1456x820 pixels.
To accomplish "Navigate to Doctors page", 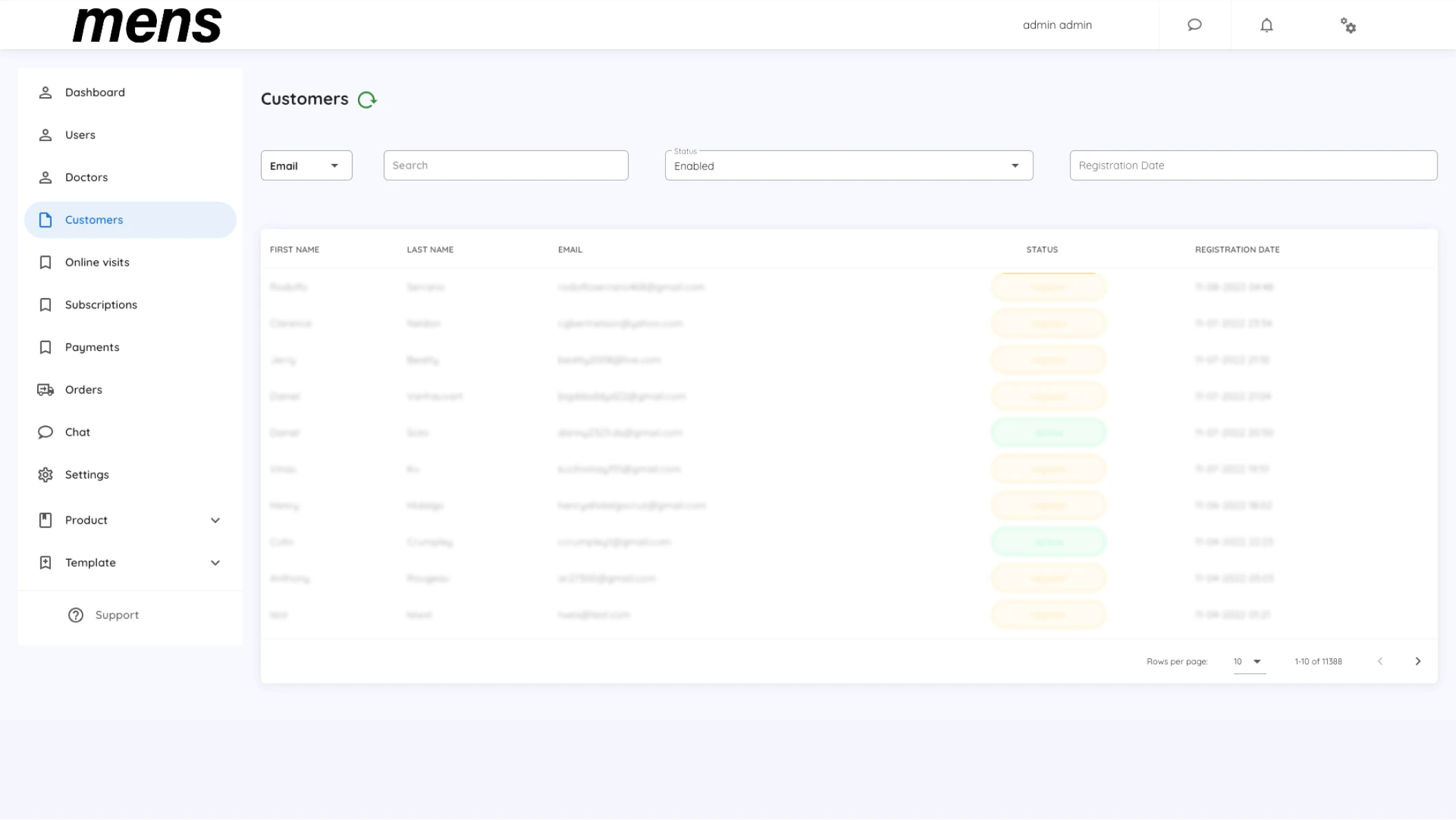I will (130, 178).
